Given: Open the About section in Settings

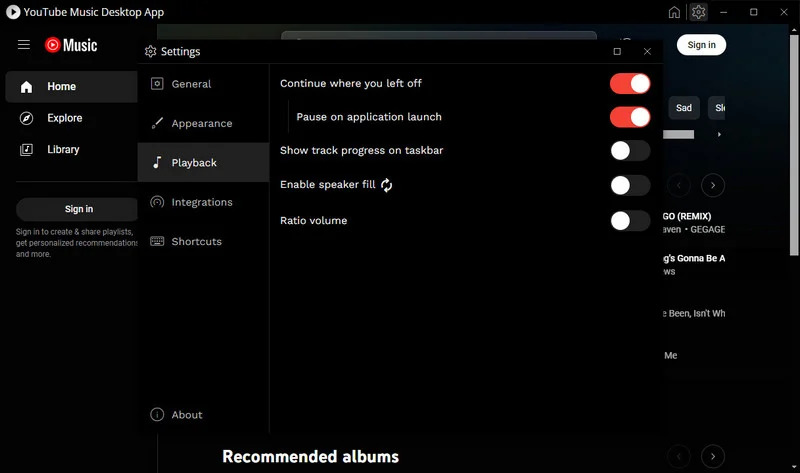Looking at the screenshot, I should click(186, 415).
